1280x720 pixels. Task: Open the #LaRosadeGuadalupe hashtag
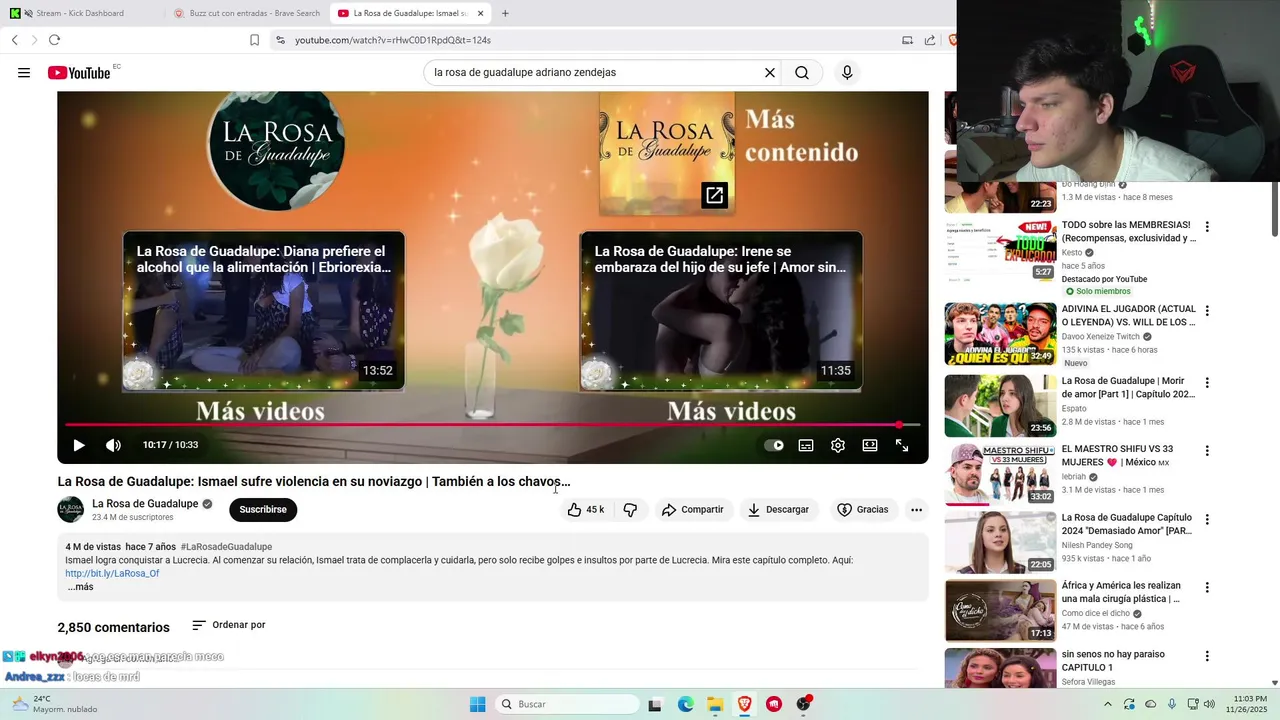pos(226,547)
